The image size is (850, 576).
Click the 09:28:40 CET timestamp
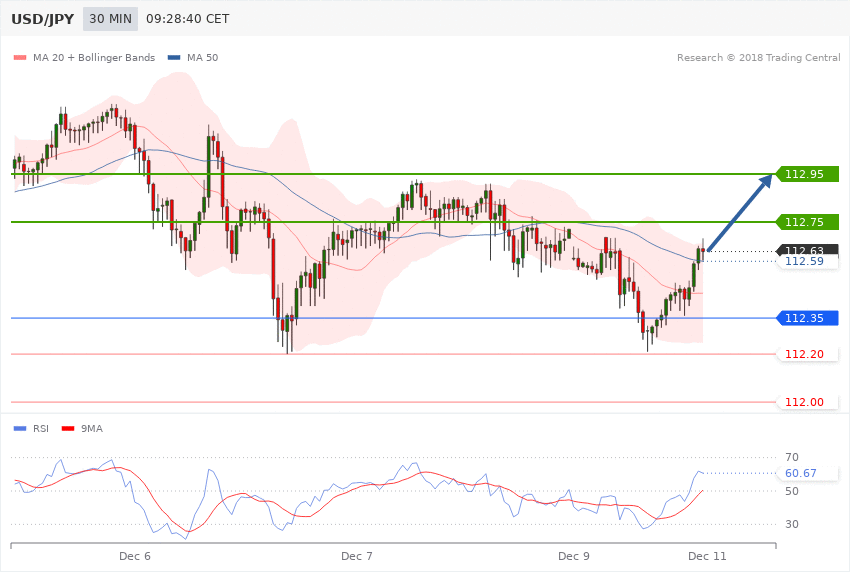188,19
